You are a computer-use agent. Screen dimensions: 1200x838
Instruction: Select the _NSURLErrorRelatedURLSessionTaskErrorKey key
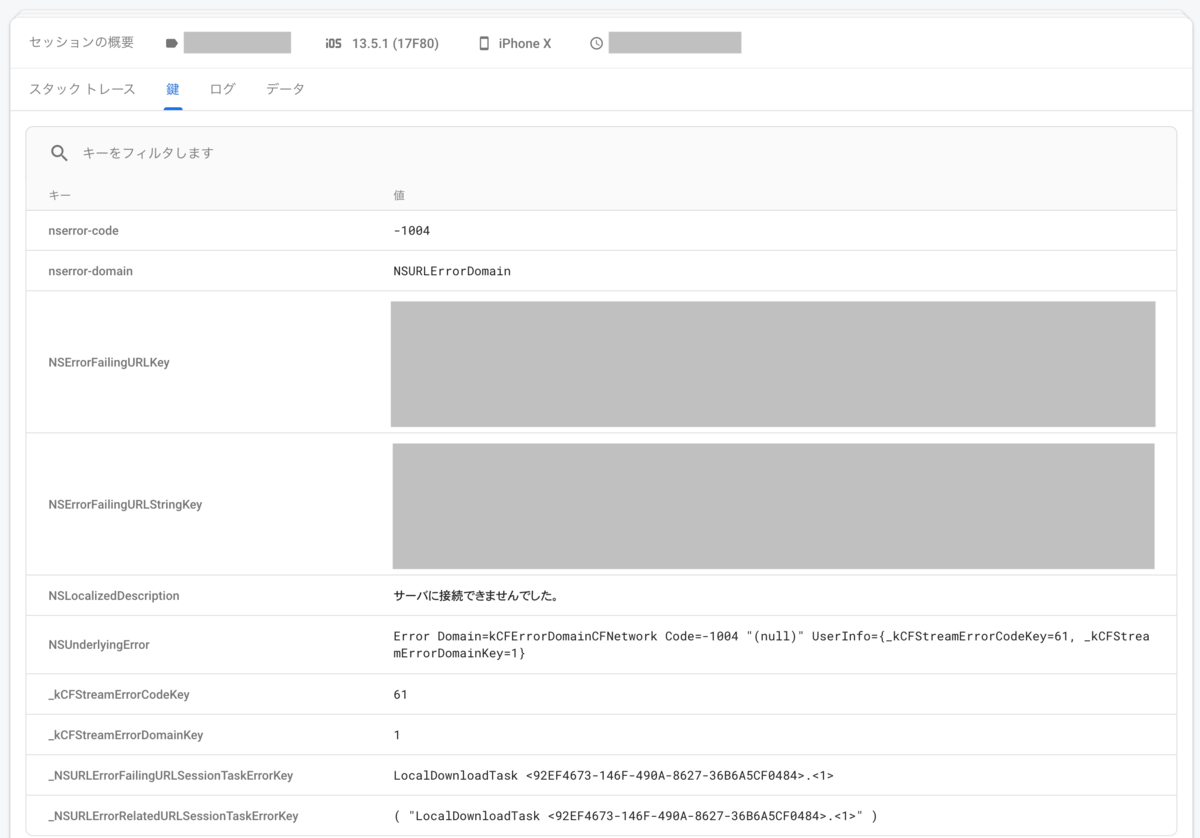[x=173, y=816]
